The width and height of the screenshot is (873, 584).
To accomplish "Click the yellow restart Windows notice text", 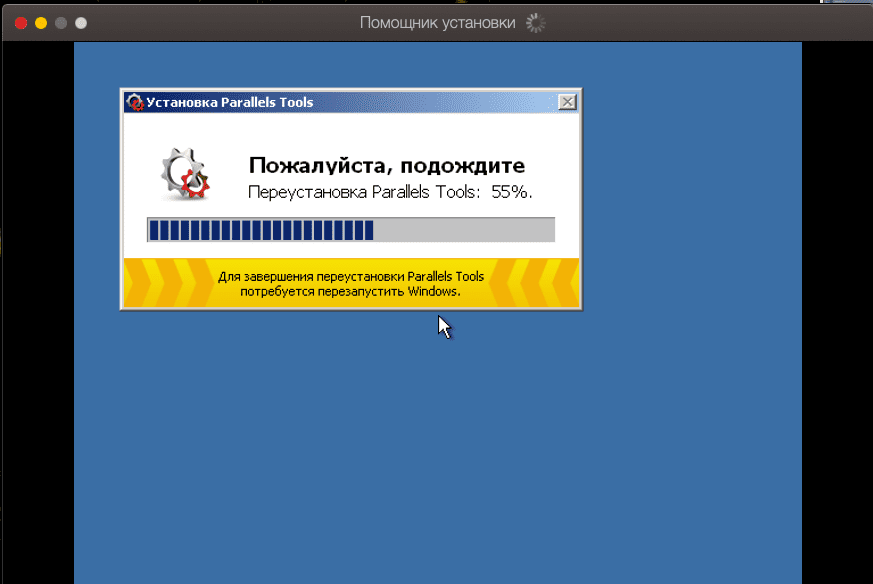I will [351, 284].
